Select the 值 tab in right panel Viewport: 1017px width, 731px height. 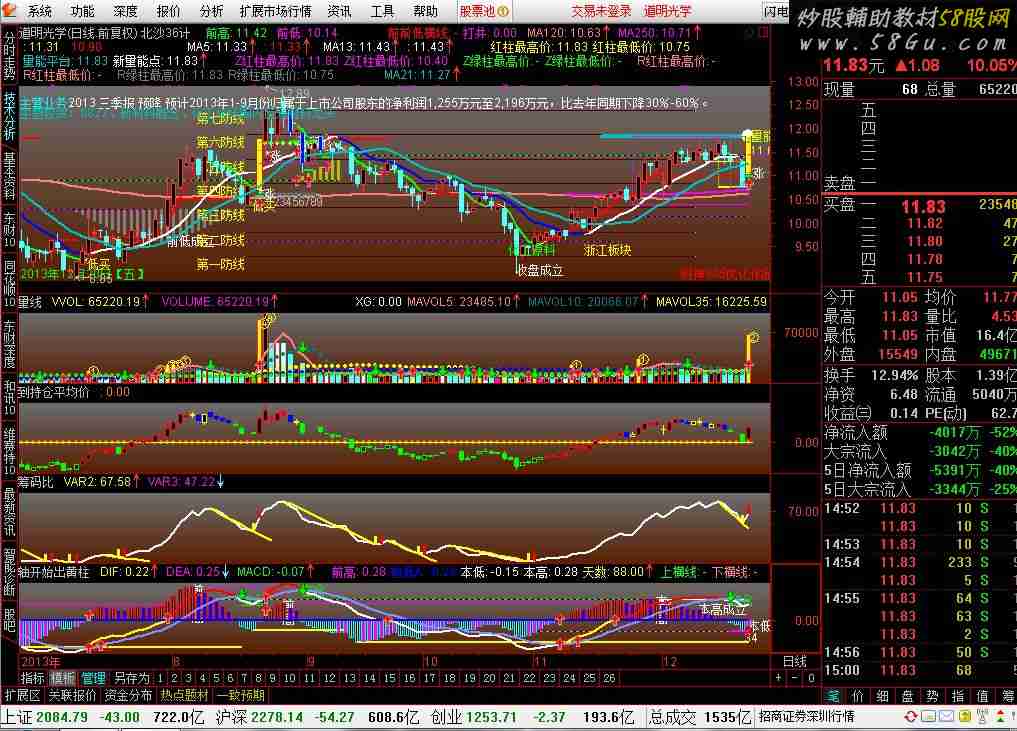pos(982,696)
